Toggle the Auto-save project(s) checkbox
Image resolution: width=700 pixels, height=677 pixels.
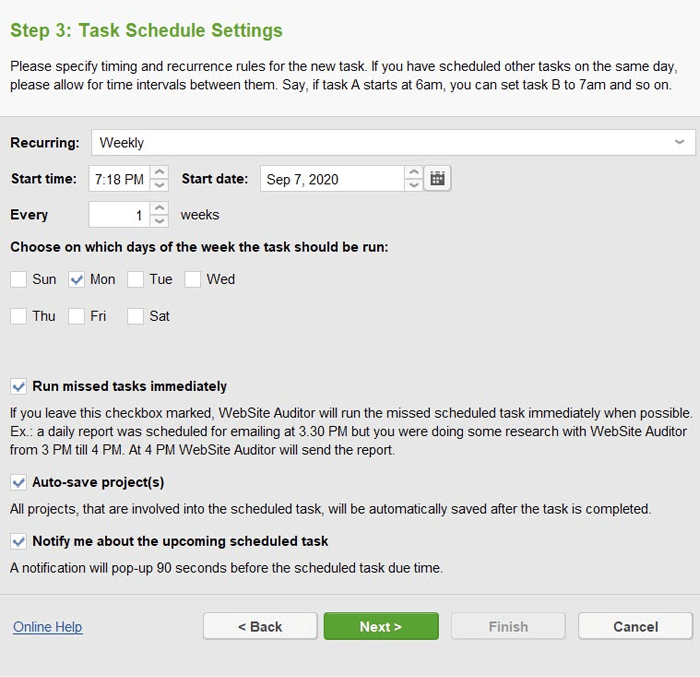[18, 482]
